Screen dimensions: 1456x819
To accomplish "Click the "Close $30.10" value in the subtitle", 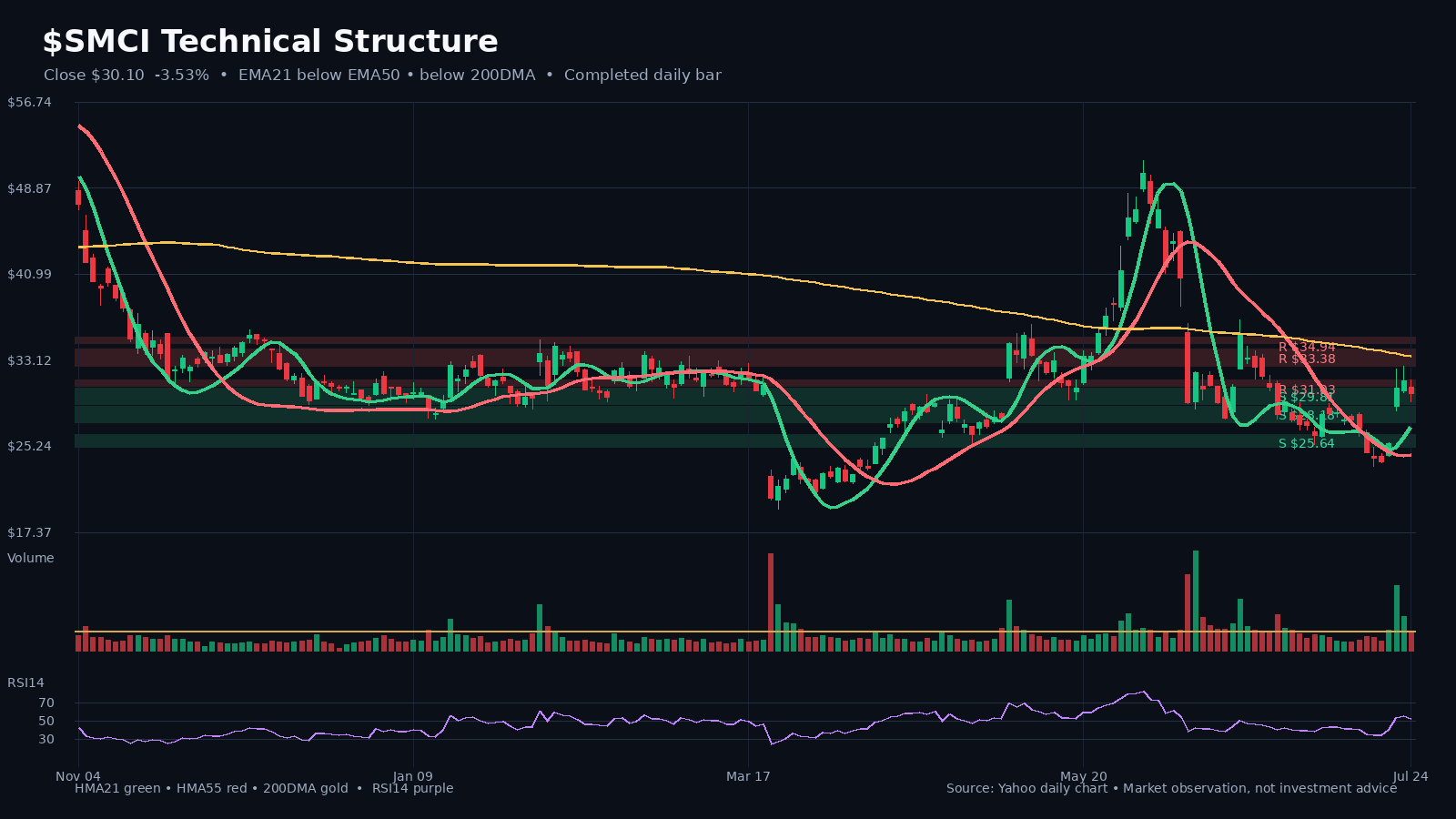I will coord(94,76).
